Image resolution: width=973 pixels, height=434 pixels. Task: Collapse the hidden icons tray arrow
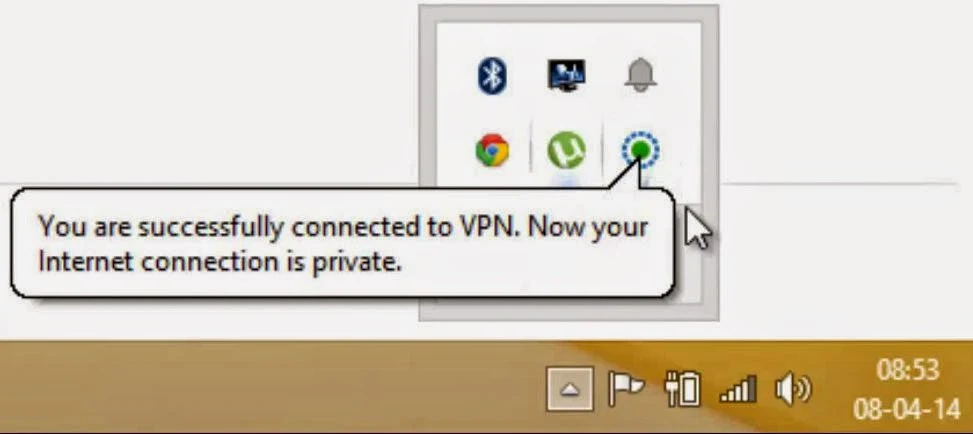click(x=570, y=389)
